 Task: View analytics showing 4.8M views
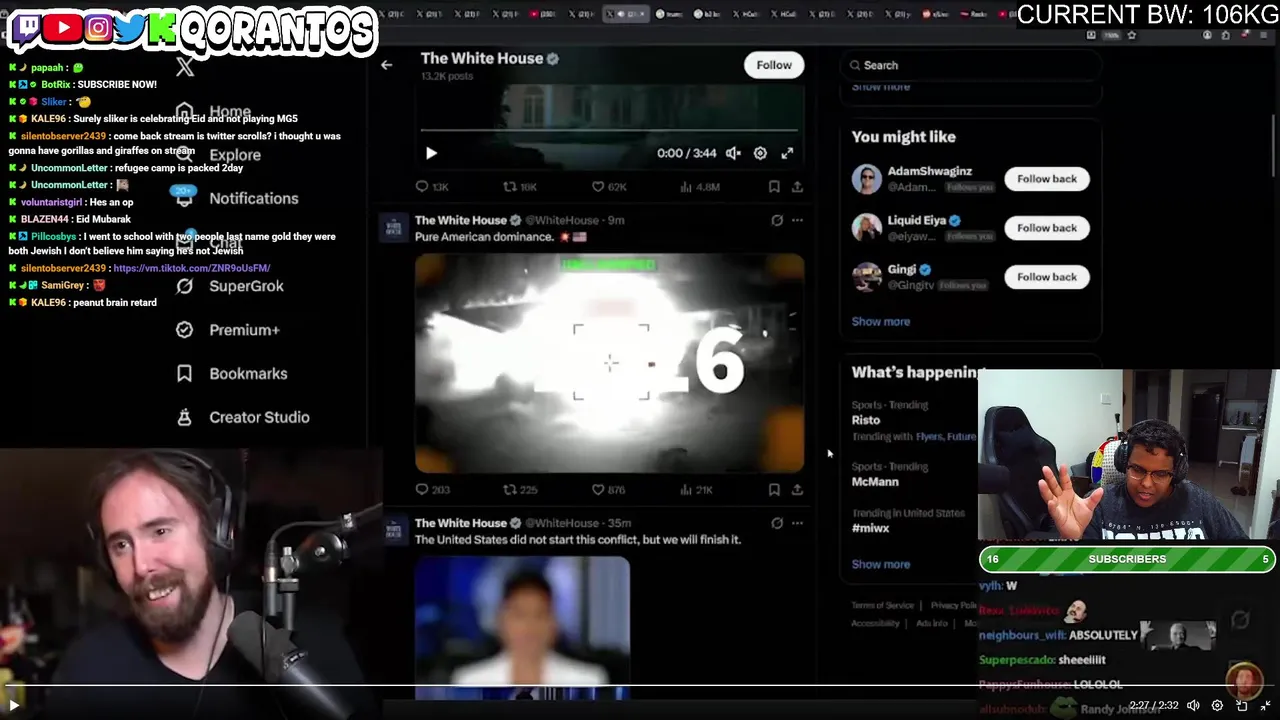[700, 187]
